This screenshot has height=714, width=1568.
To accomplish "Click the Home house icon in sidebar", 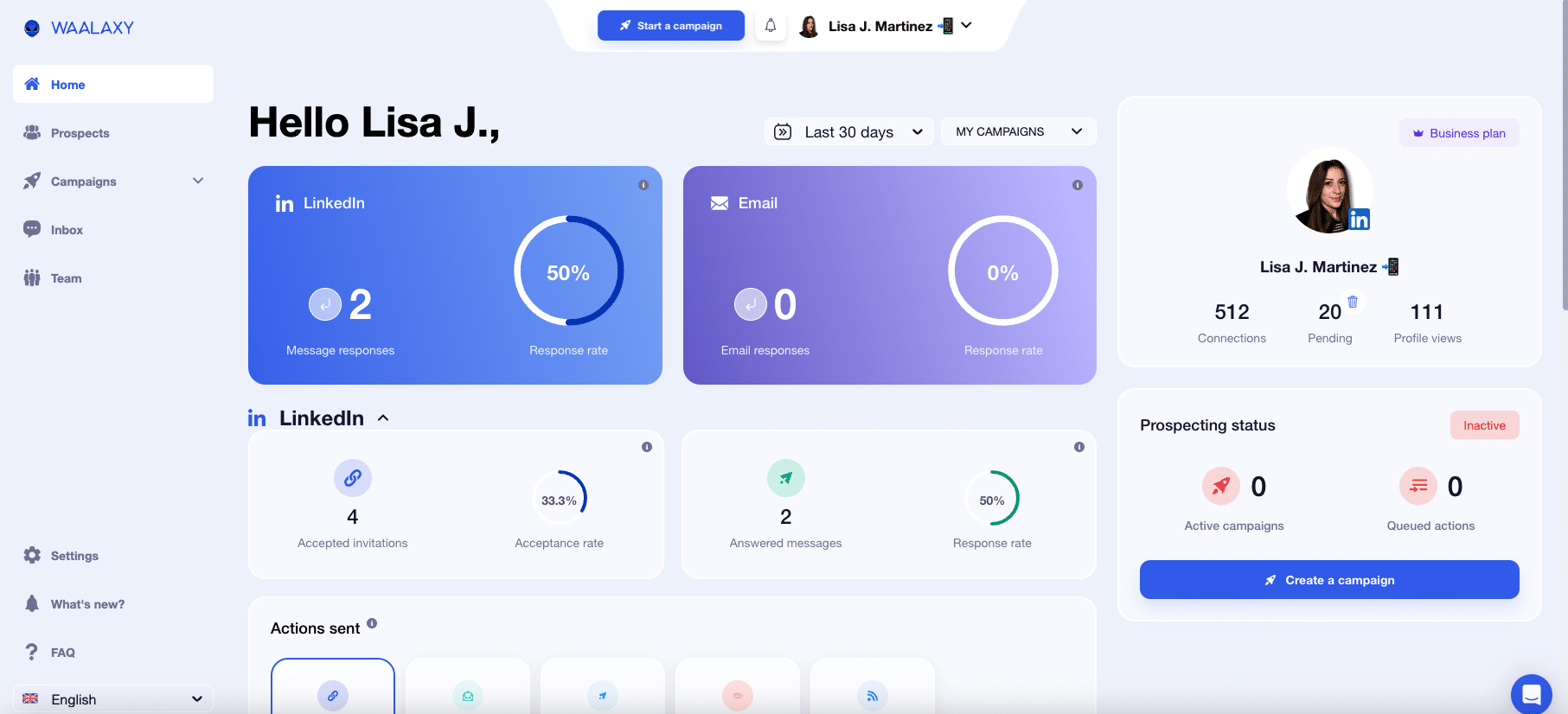I will click(32, 84).
